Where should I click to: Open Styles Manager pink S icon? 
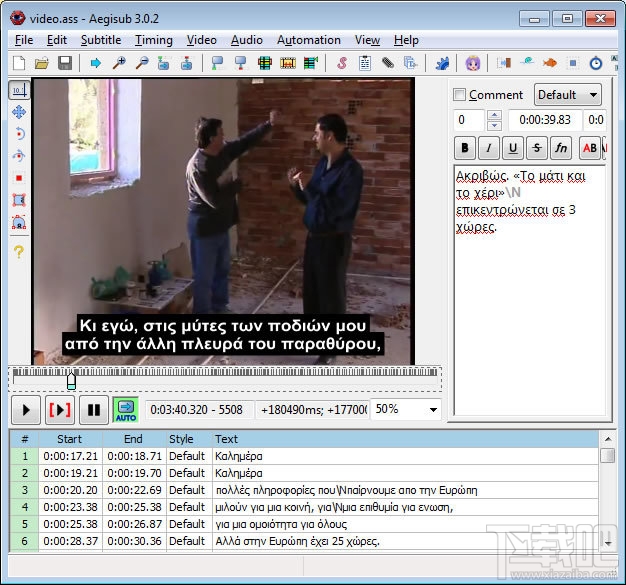tap(342, 63)
